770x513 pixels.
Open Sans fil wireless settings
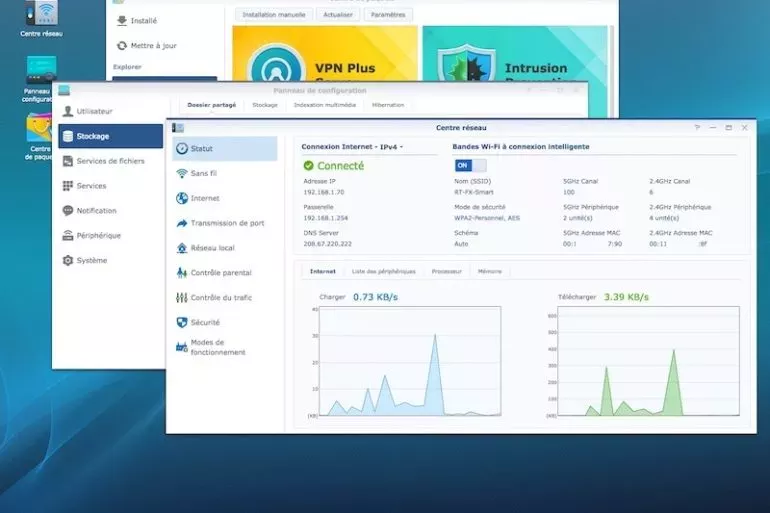225,173
